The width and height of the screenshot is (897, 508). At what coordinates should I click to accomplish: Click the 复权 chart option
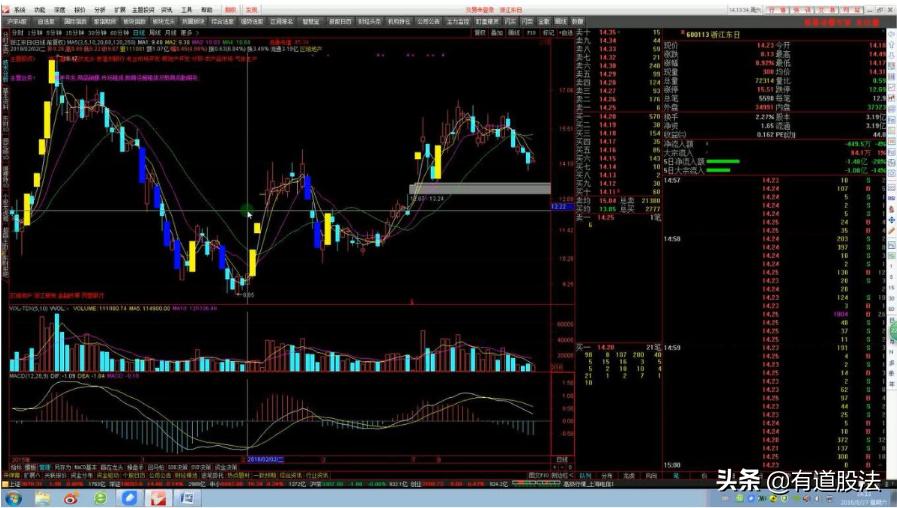(x=480, y=33)
